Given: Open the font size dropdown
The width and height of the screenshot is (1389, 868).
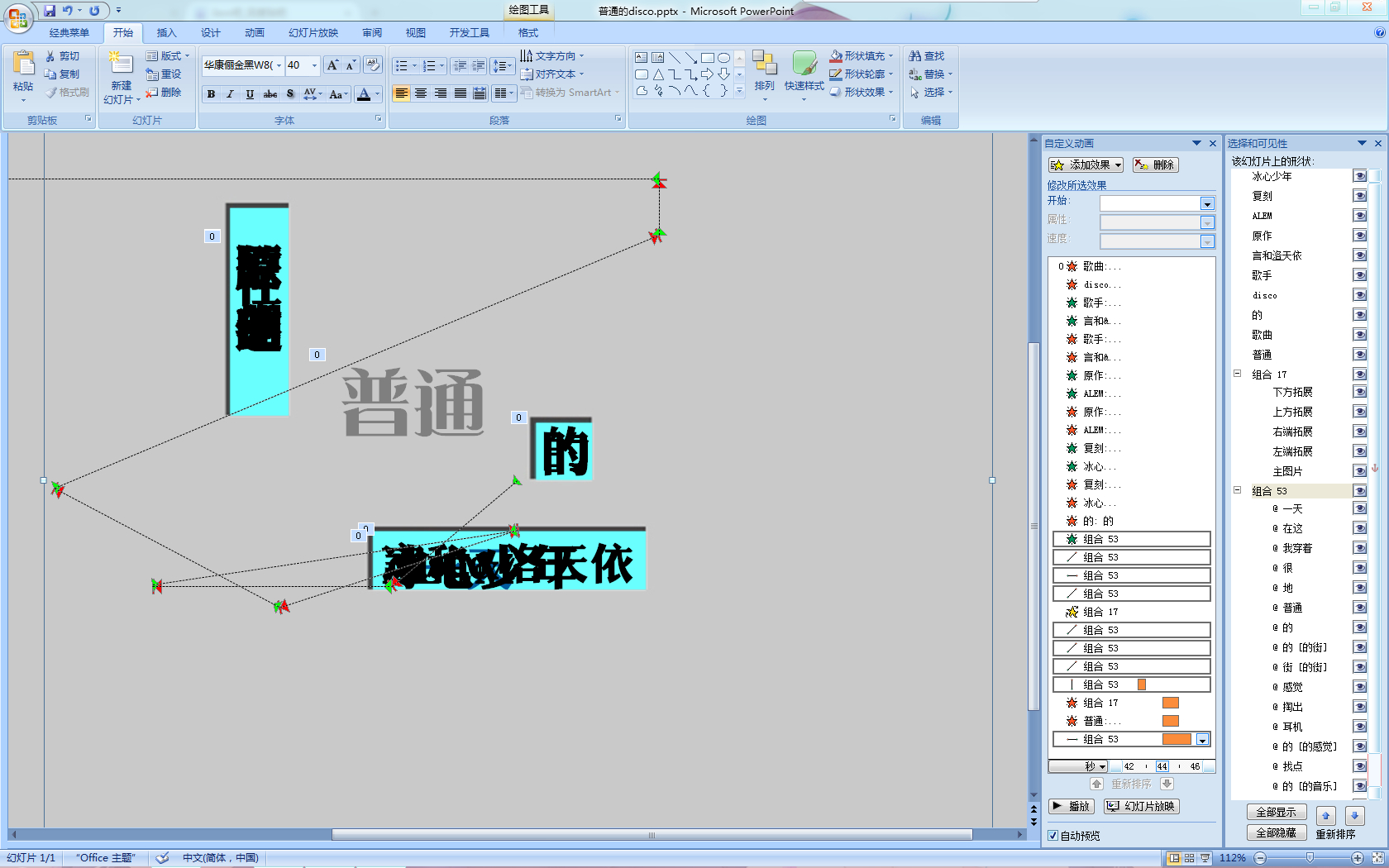Looking at the screenshot, I should tap(314, 65).
